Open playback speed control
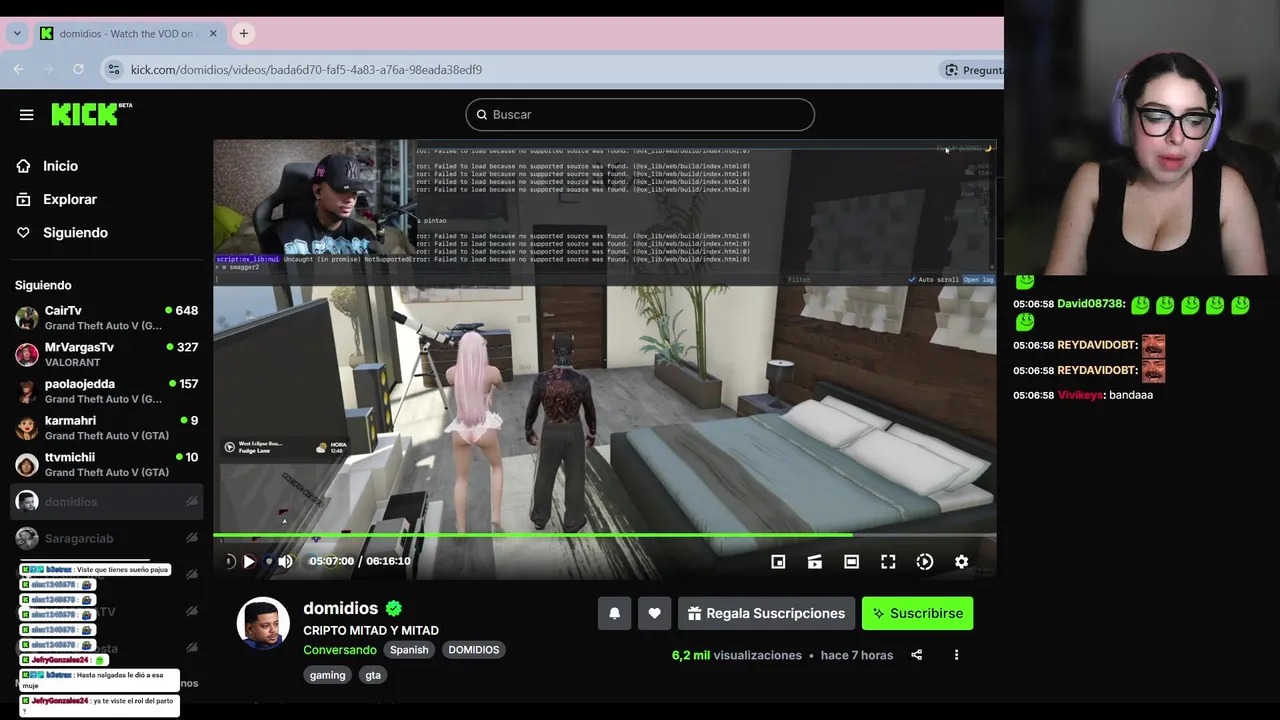Image resolution: width=1280 pixels, height=720 pixels. (x=925, y=562)
